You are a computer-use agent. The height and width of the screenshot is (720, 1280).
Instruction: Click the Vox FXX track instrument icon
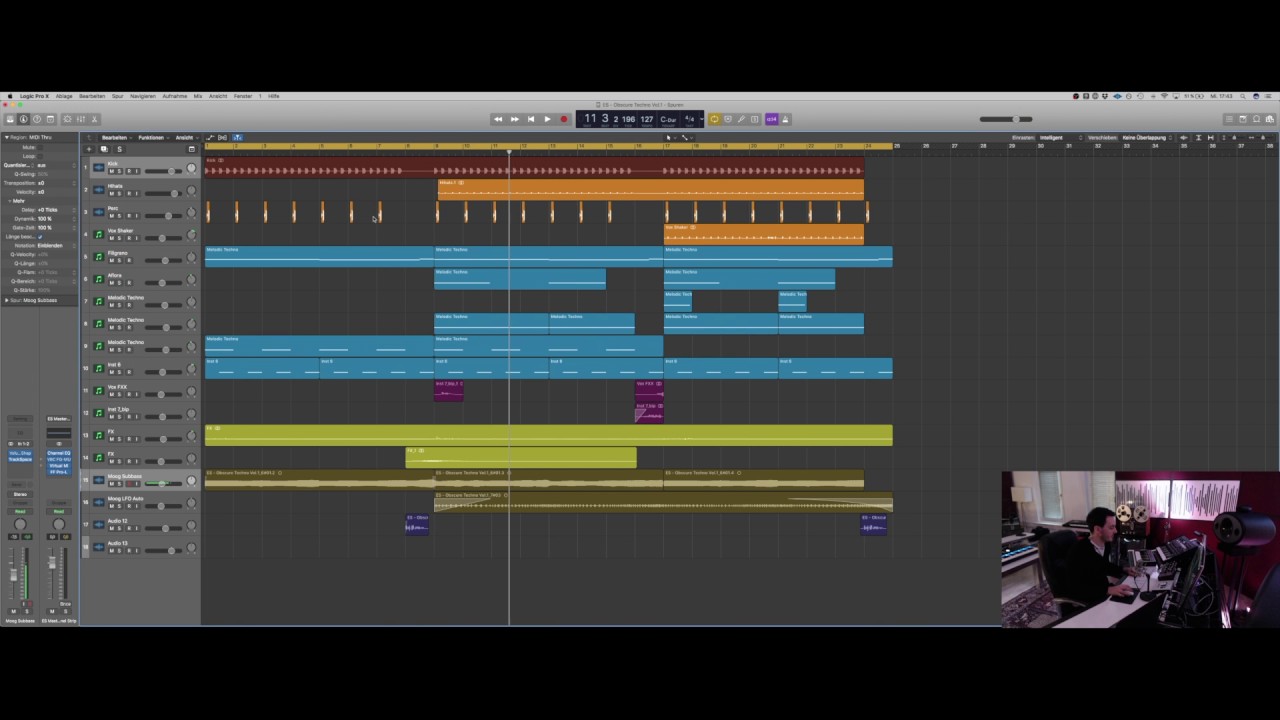[x=99, y=390]
